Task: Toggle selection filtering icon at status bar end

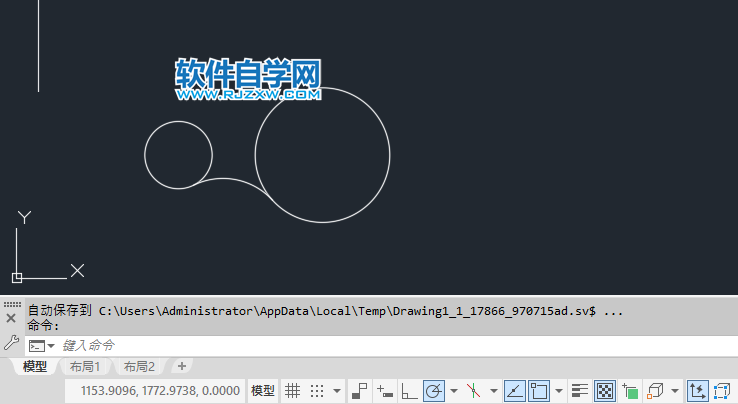Action: 722,391
